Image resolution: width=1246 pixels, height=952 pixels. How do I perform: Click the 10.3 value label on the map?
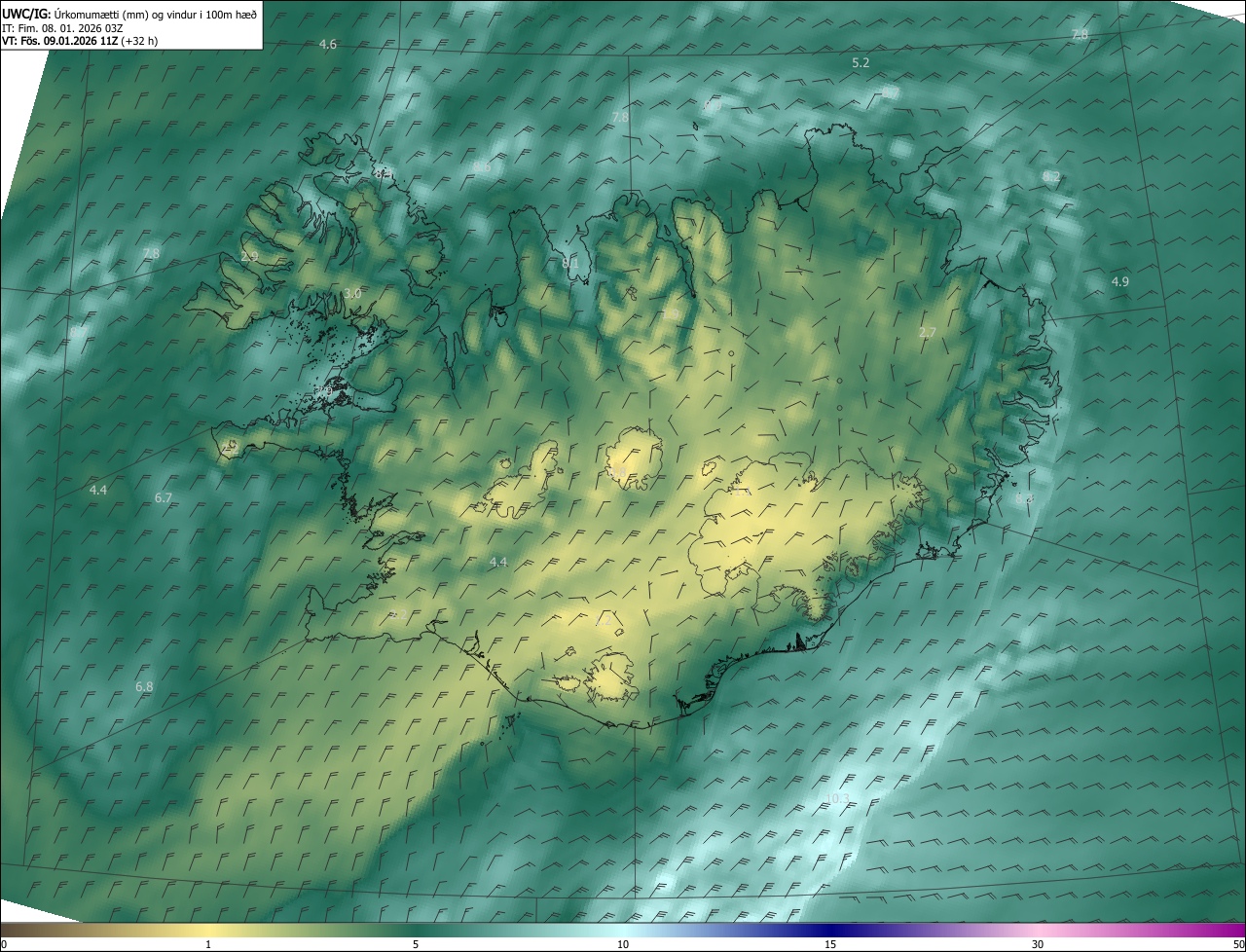point(837,799)
